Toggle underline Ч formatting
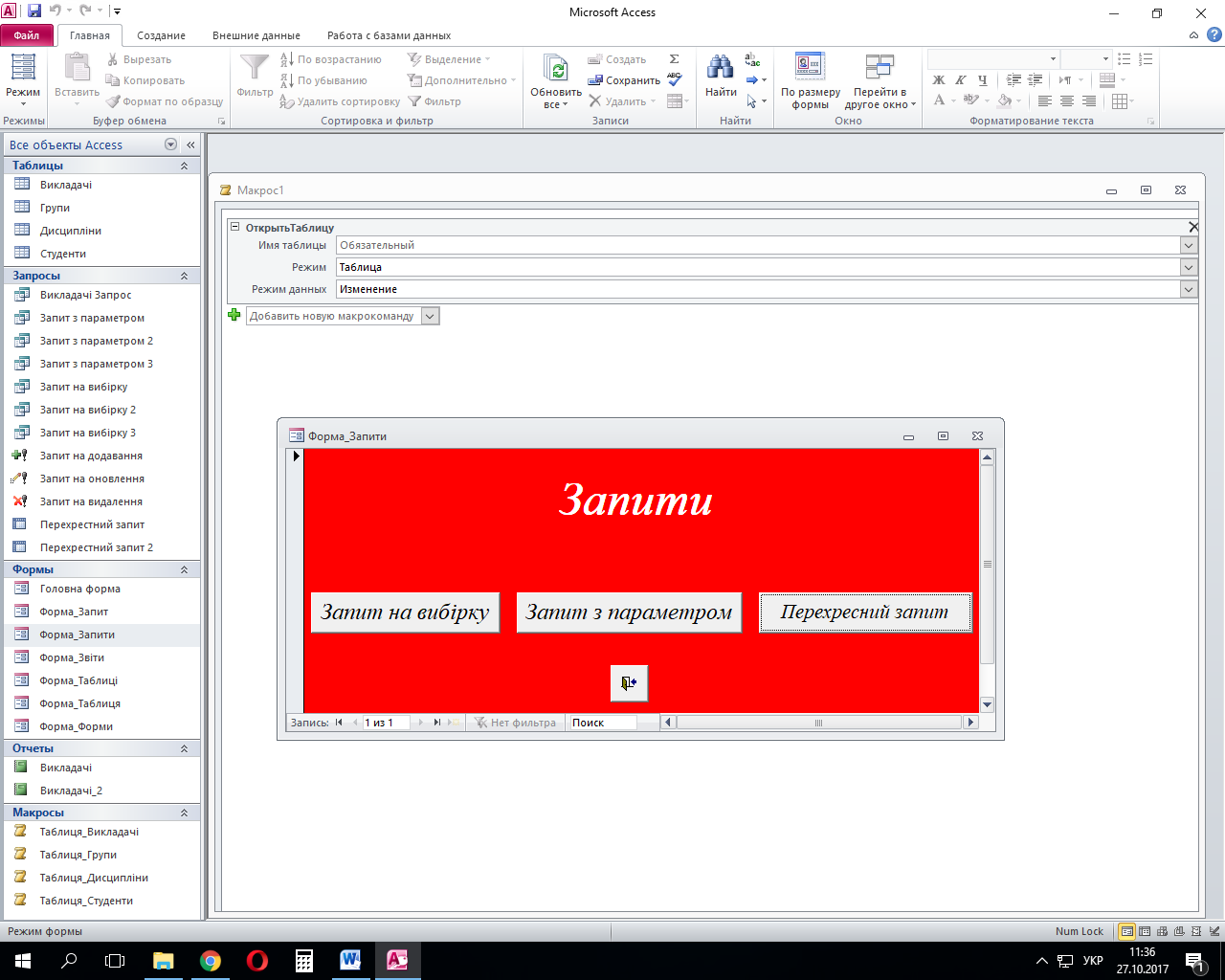The width and height of the screenshot is (1225, 980). pos(983,80)
